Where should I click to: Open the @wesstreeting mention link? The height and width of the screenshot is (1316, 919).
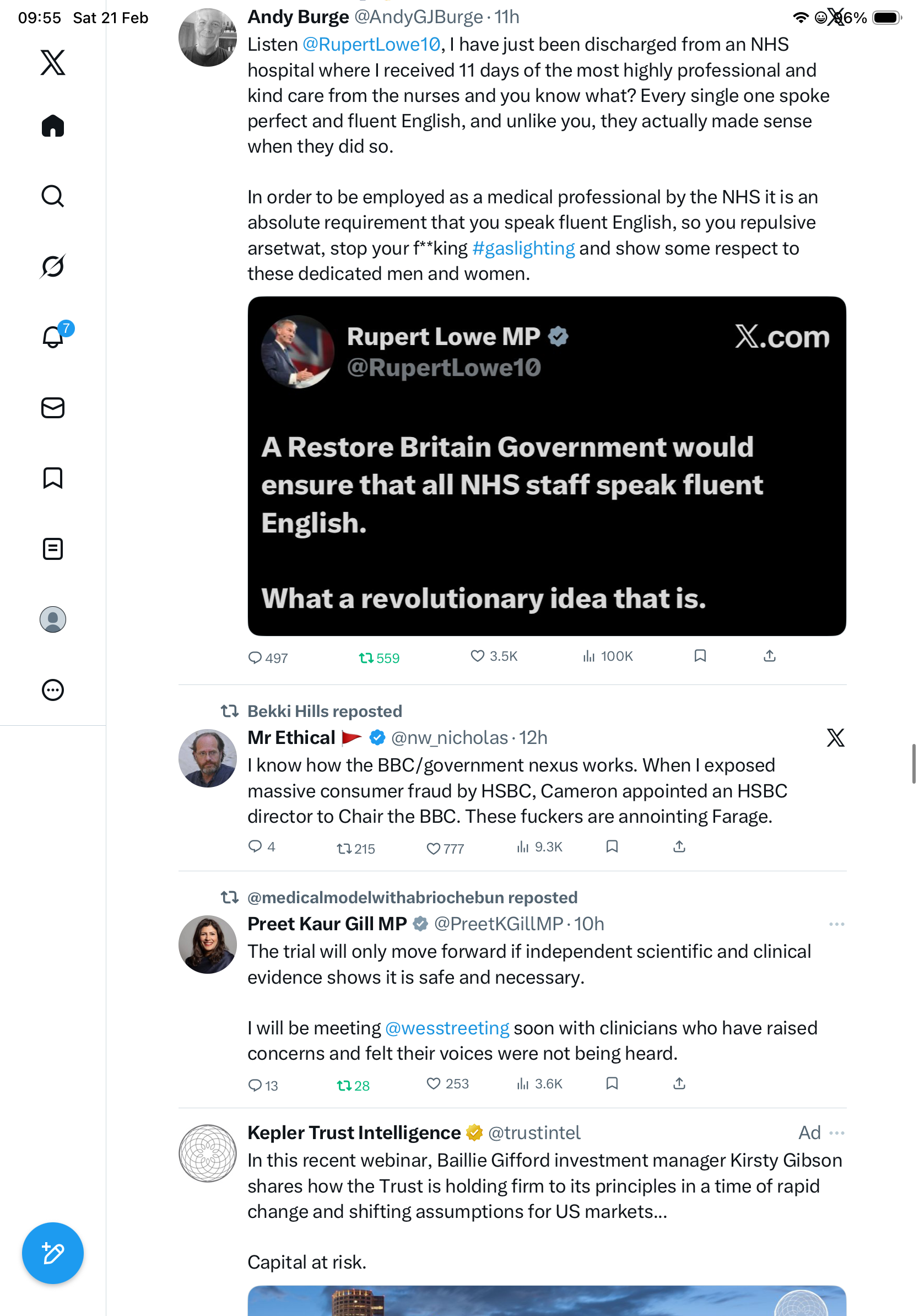point(447,1028)
